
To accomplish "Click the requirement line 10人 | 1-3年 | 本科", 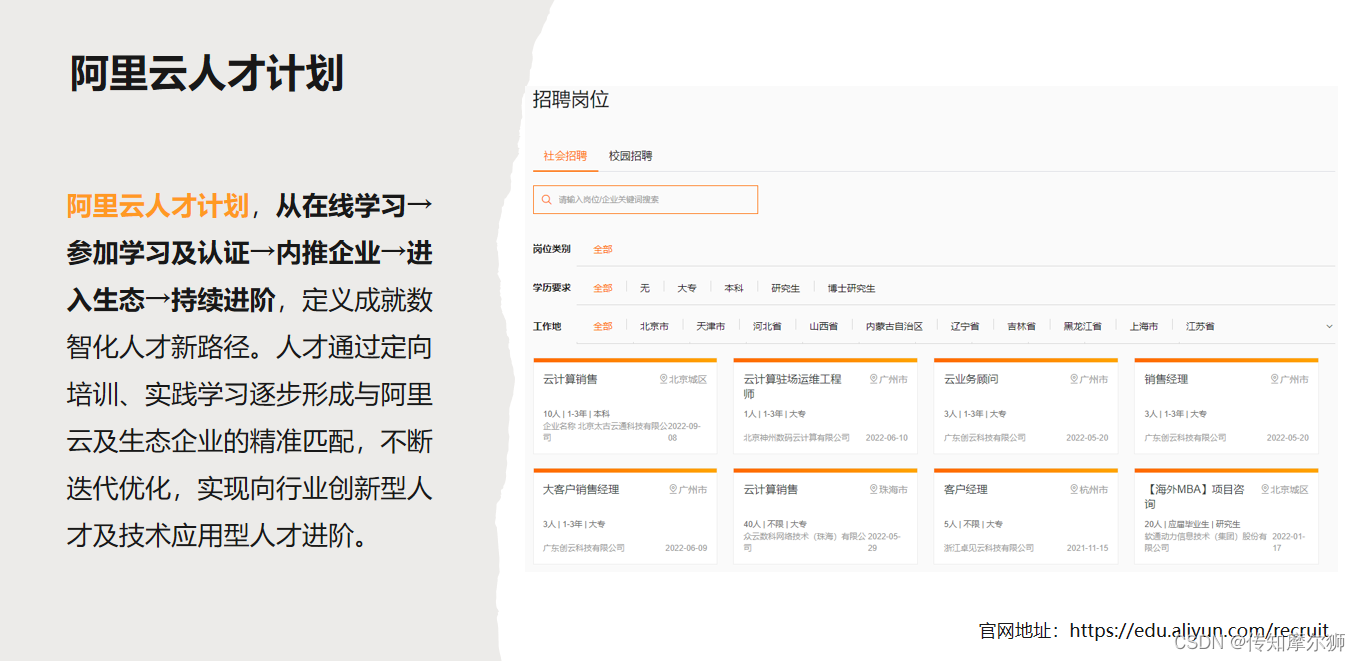I will 577,414.
